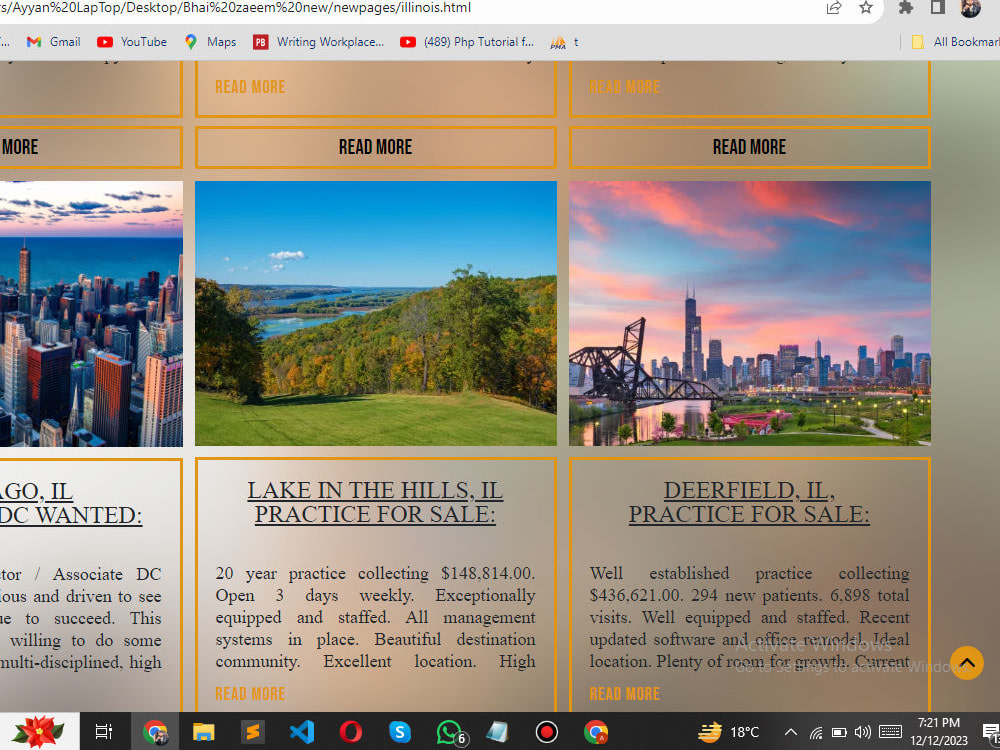The image size is (1000, 750).
Task: Open the Gmail bookmark
Action: coord(54,42)
